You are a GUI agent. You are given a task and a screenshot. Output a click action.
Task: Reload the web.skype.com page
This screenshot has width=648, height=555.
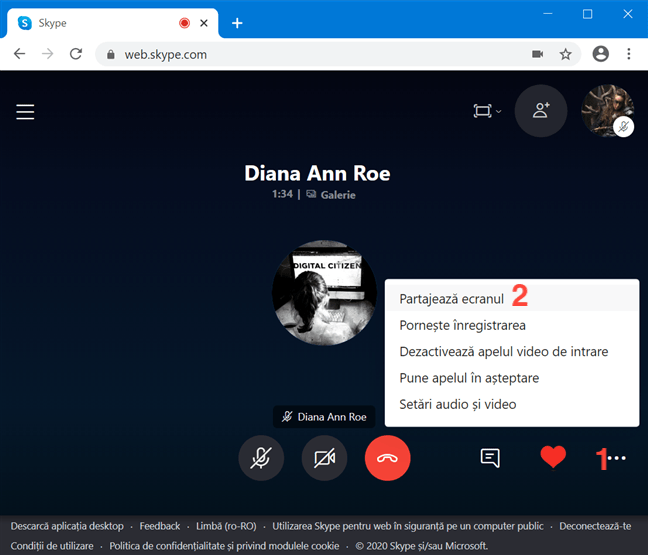pyautogui.click(x=76, y=54)
